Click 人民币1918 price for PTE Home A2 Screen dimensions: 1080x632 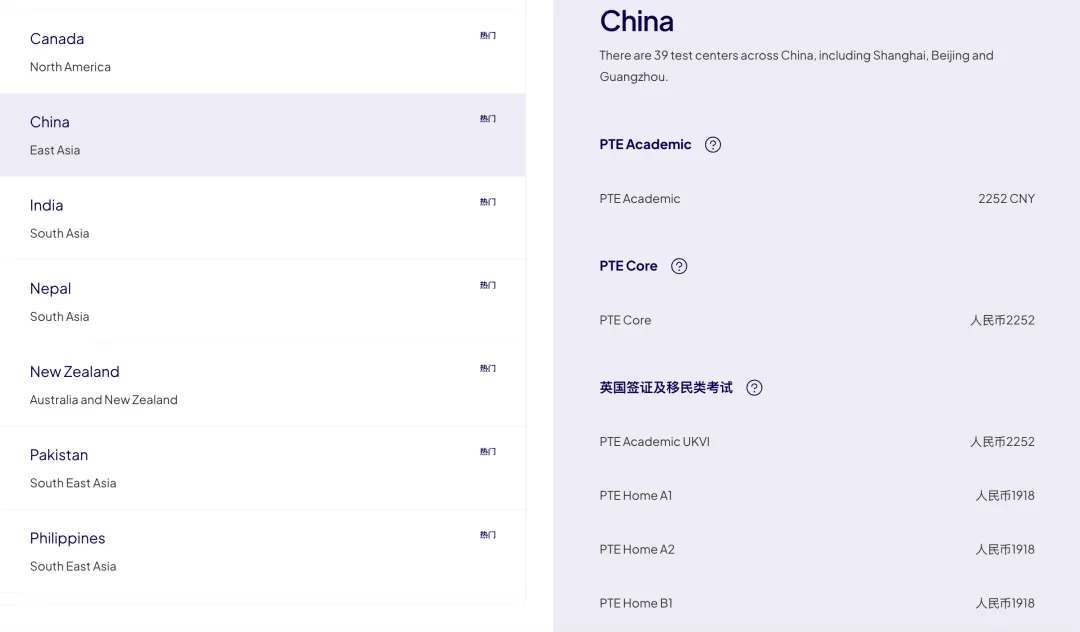click(1005, 549)
